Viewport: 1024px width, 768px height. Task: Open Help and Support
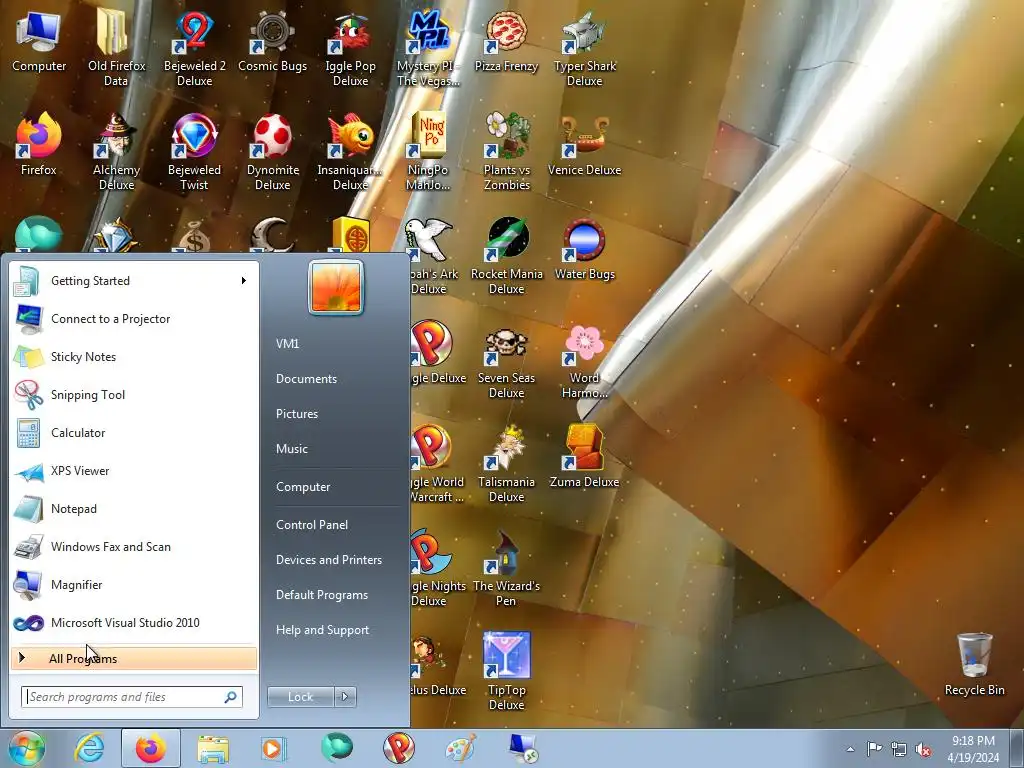pos(322,630)
